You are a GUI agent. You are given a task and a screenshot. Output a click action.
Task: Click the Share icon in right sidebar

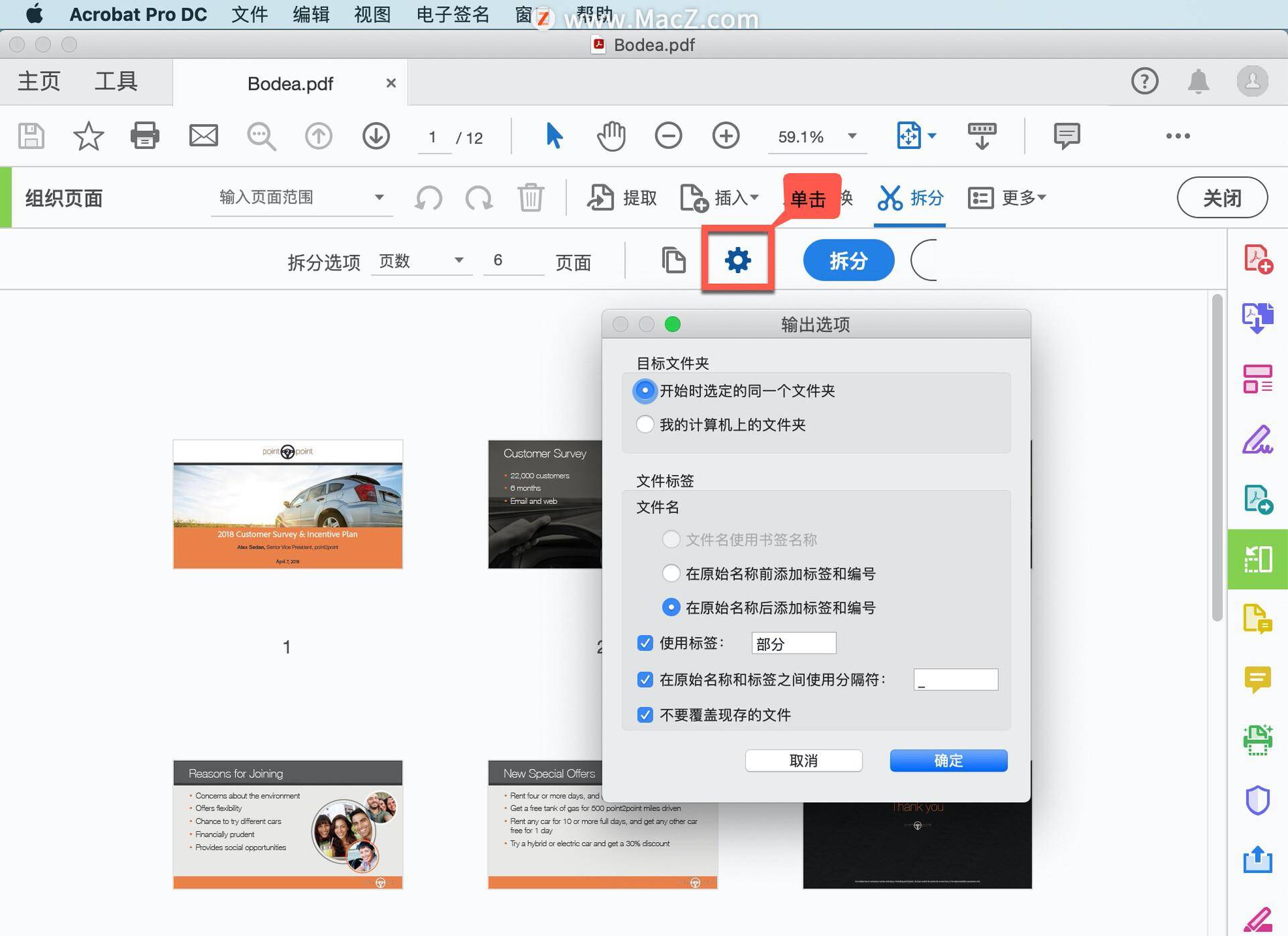1258,857
